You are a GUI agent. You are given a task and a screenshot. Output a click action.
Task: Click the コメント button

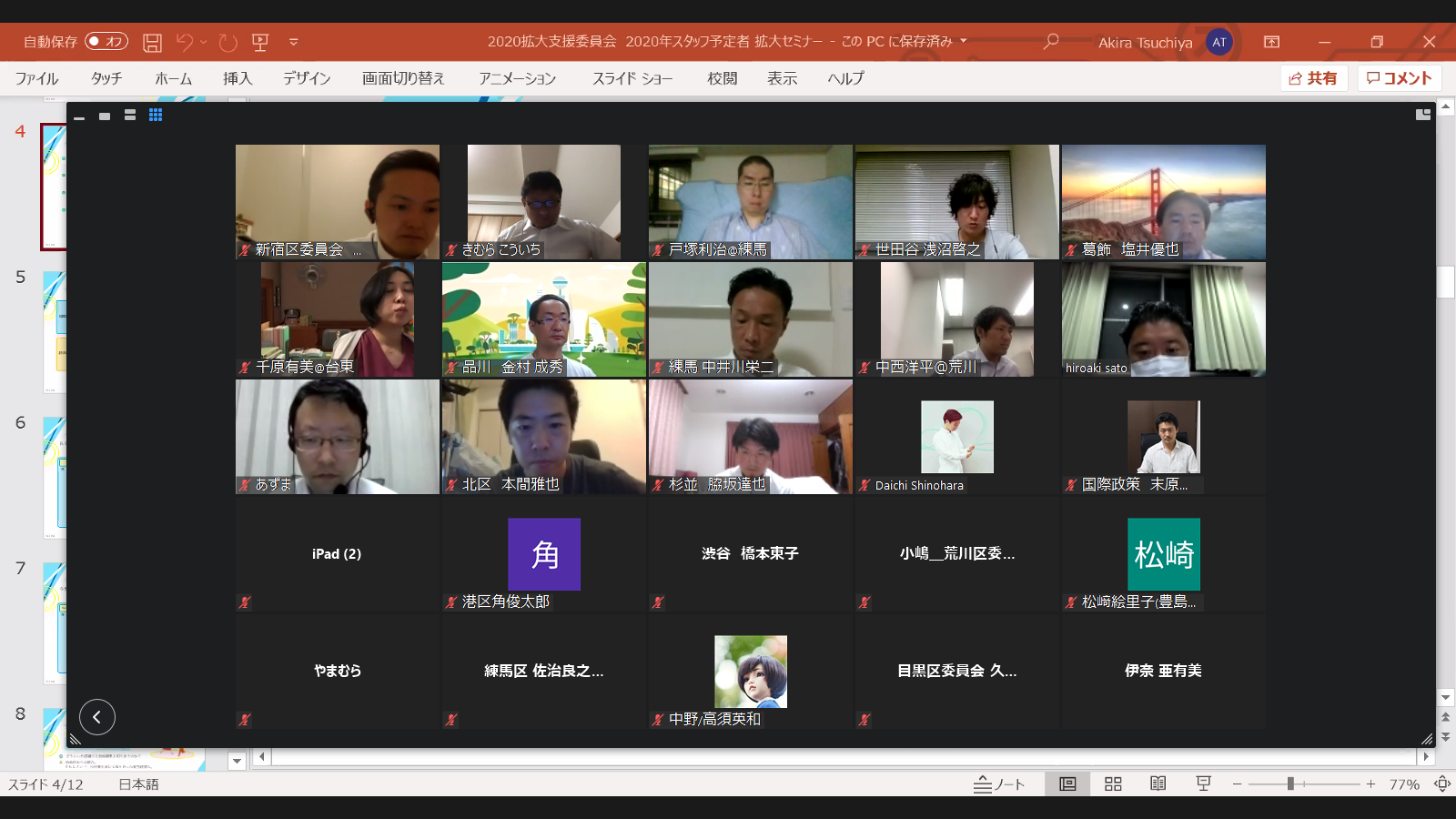1400,78
